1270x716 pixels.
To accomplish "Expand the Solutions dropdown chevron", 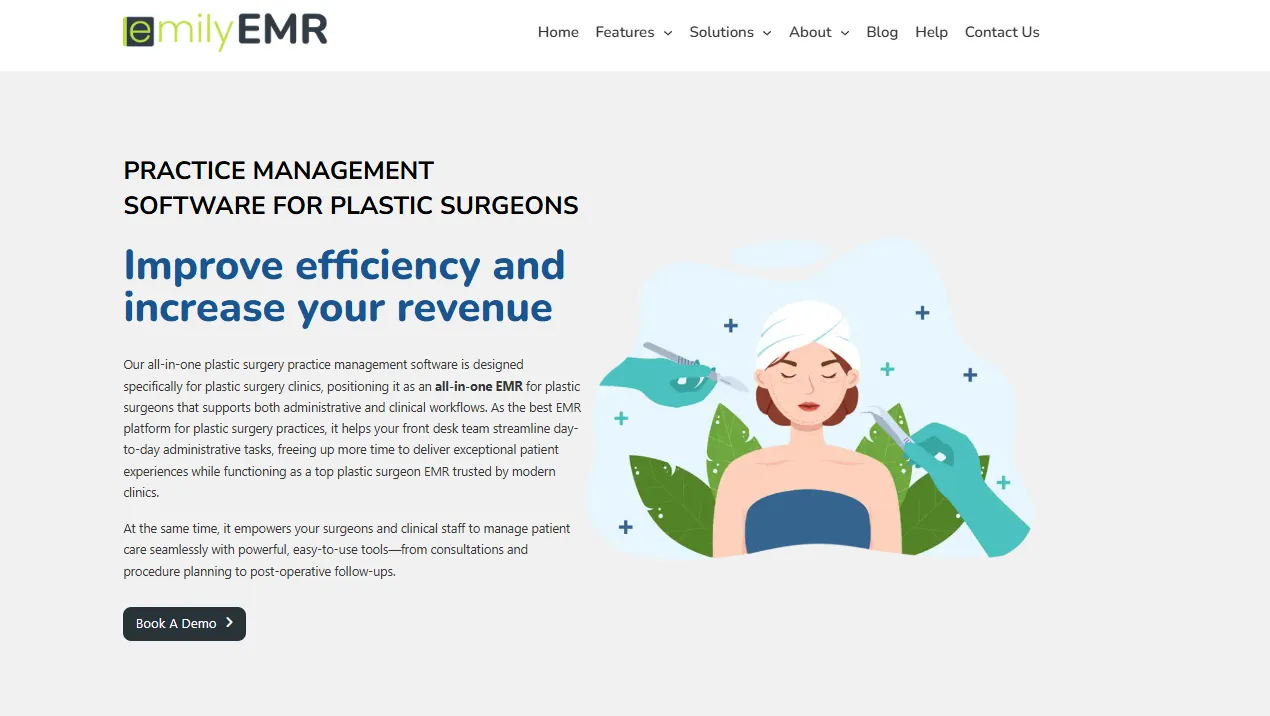I will [x=767, y=33].
